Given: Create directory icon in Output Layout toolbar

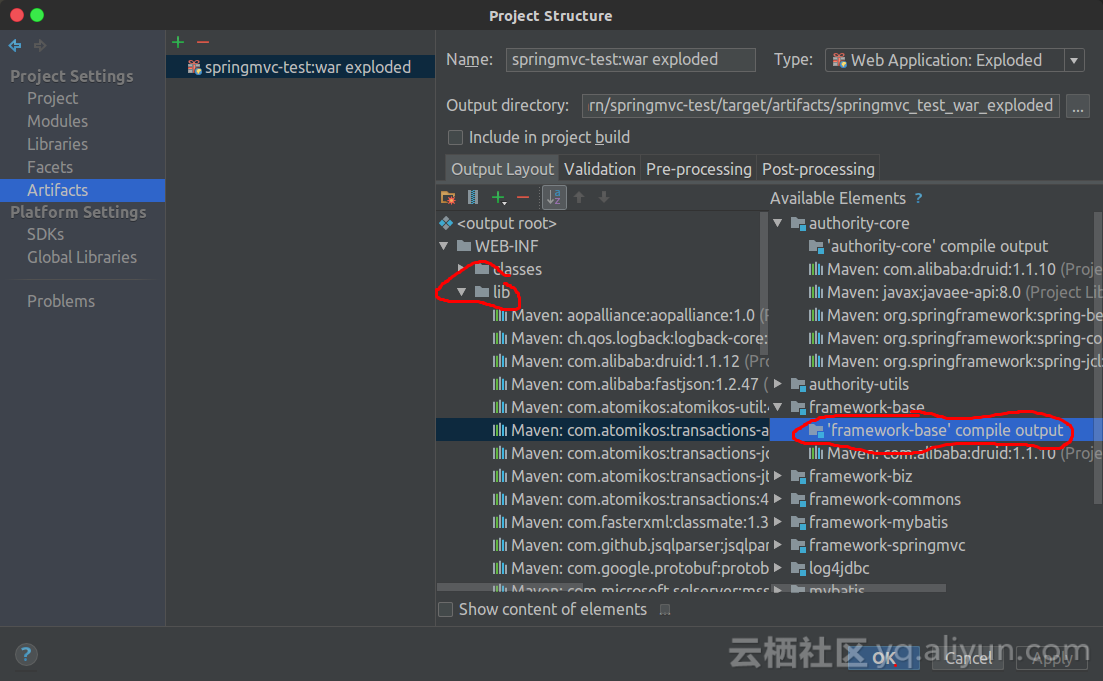Looking at the screenshot, I should pos(448,198).
